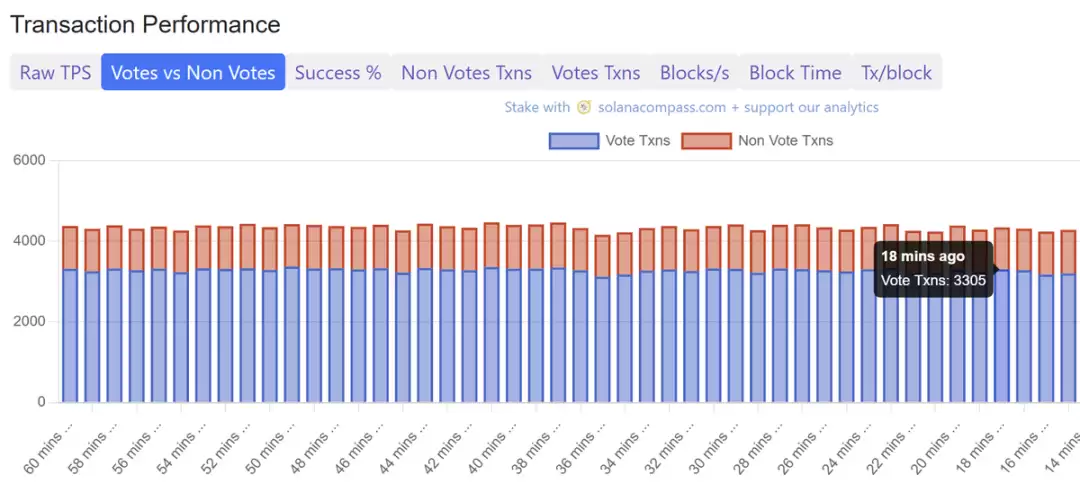Click the Transaction Performance heading

(x=145, y=24)
